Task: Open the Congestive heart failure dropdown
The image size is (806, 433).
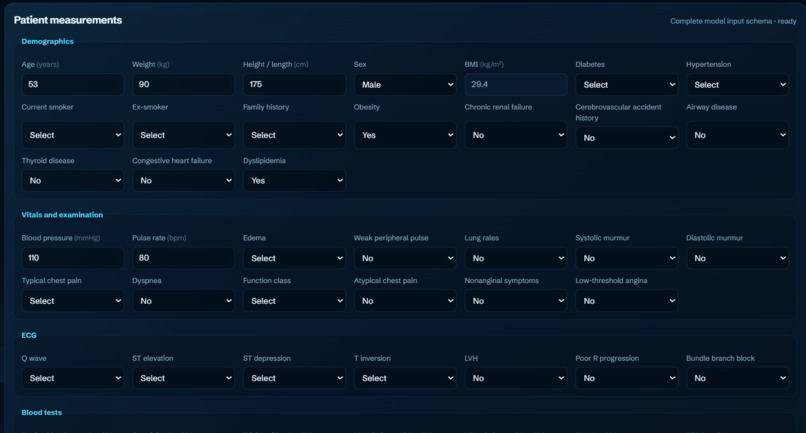Action: click(183, 181)
